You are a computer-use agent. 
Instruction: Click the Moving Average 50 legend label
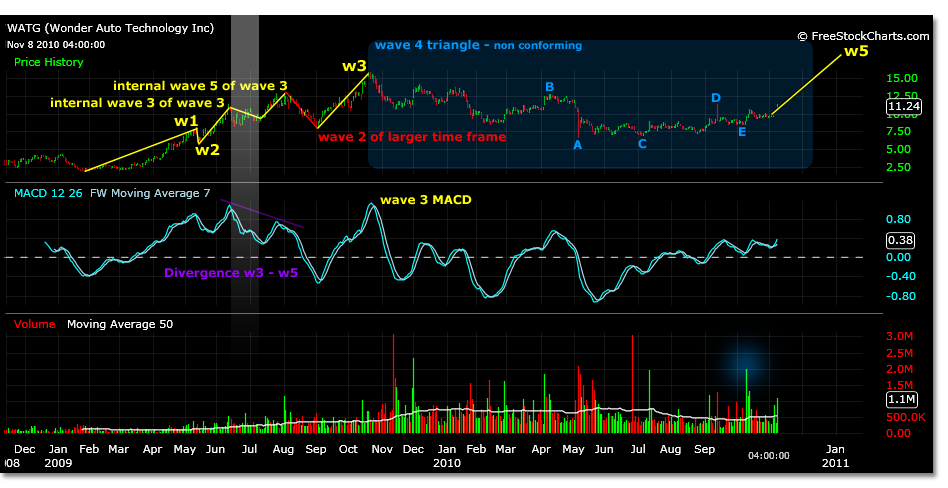tap(111, 324)
